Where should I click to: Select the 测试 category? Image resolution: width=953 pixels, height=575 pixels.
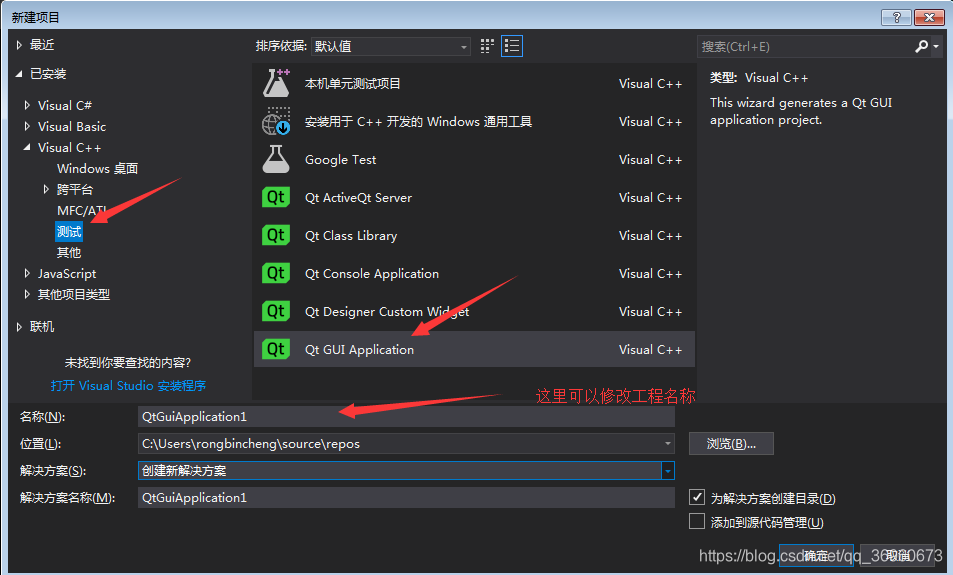pos(69,232)
